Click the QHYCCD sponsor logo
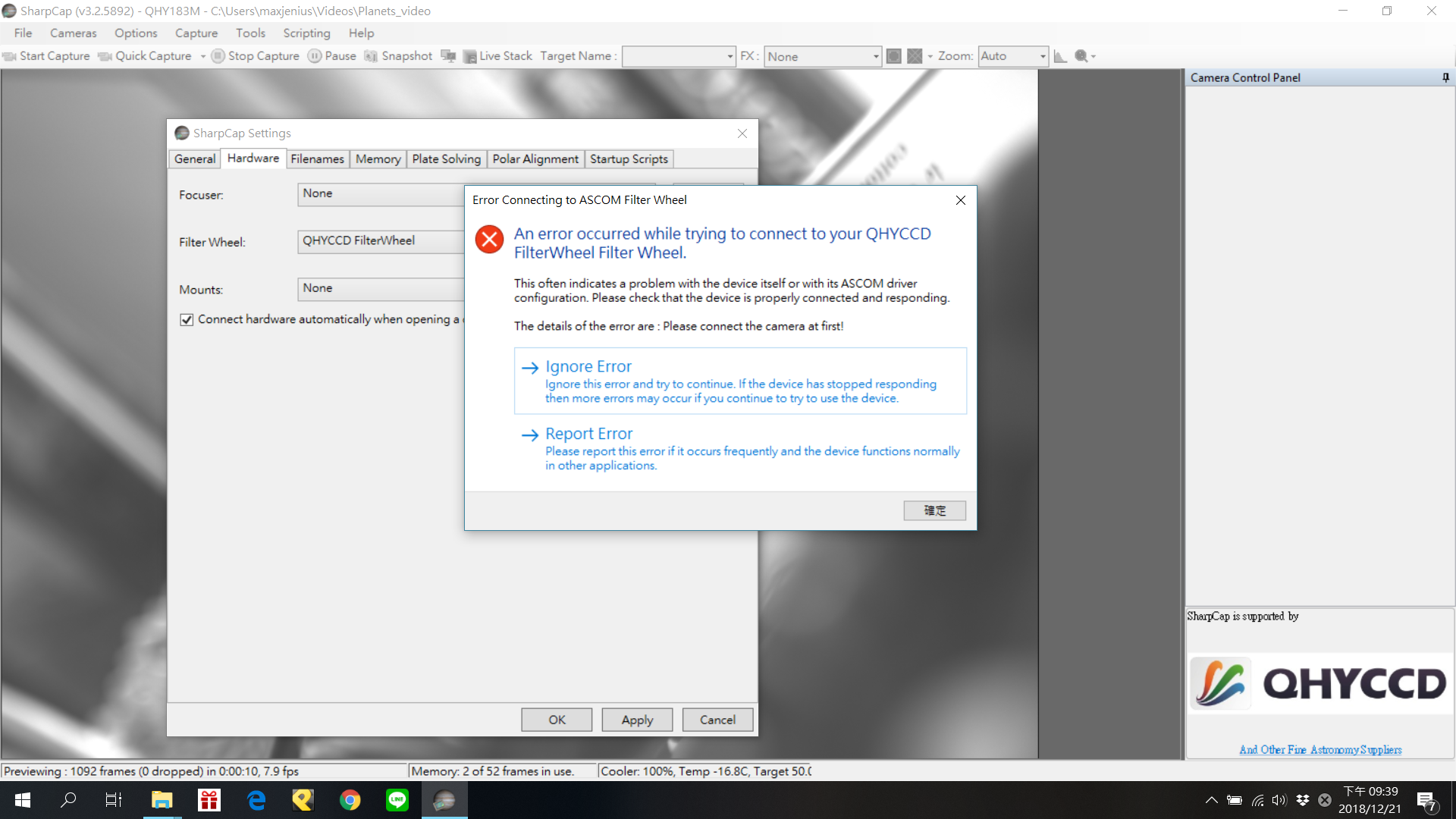Screen dimensions: 1456x819 pos(1319,682)
